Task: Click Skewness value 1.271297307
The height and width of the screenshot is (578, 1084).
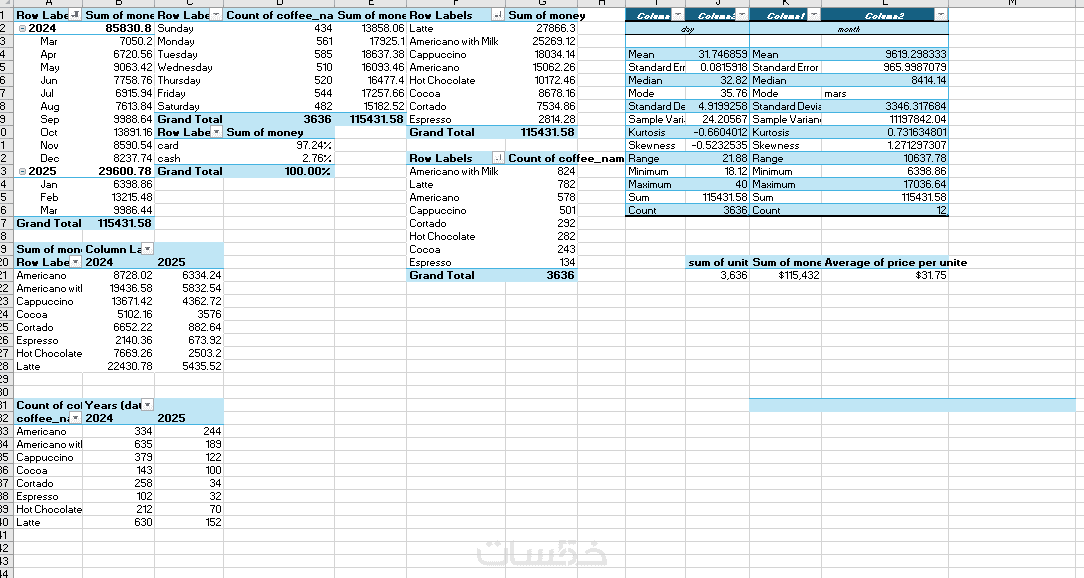Action: coord(885,145)
